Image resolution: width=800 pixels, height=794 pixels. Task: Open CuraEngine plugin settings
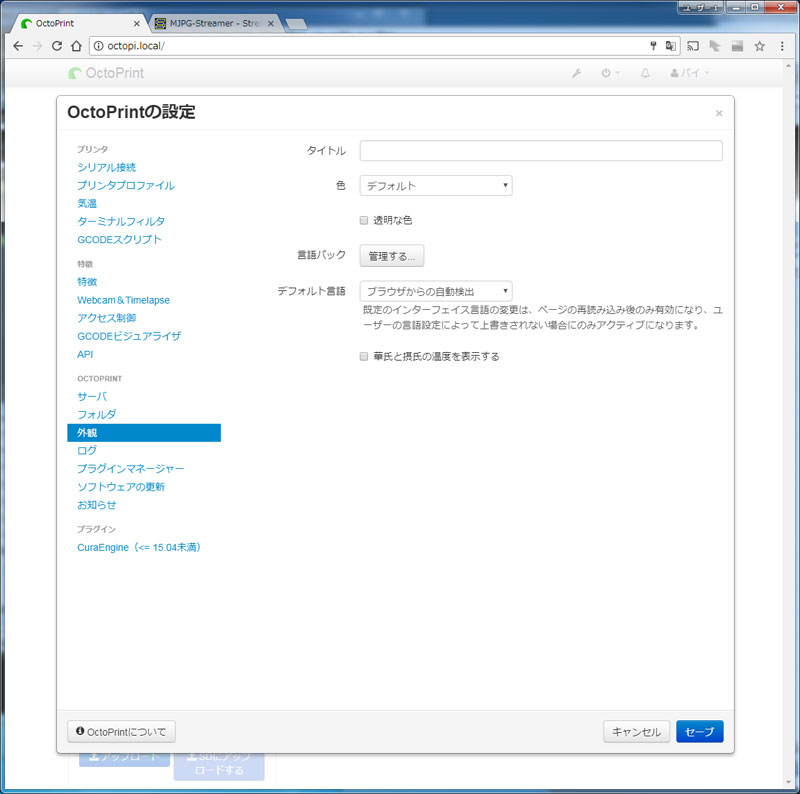[139, 548]
